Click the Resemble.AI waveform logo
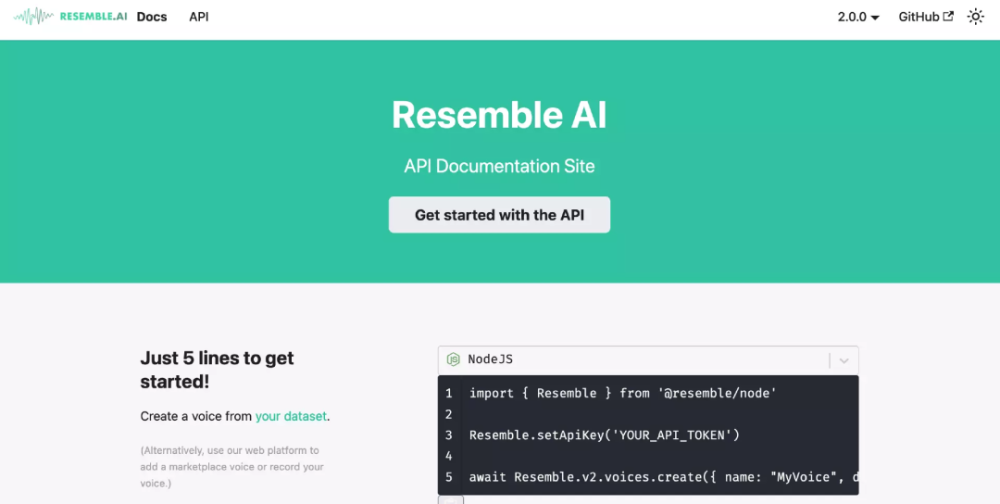Screen dimensions: 1000x504 (70, 17)
